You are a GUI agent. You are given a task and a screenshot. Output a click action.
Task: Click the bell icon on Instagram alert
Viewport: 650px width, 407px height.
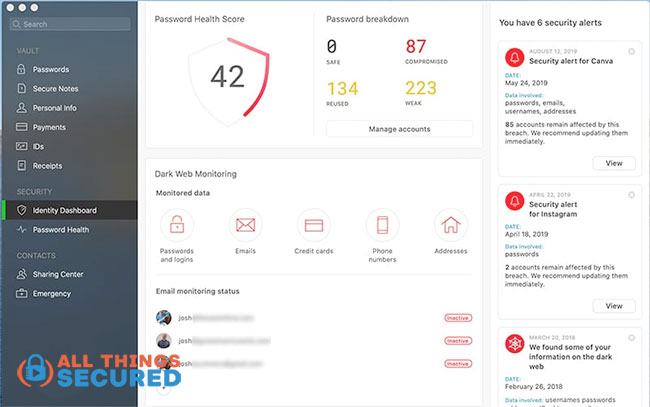click(x=514, y=201)
